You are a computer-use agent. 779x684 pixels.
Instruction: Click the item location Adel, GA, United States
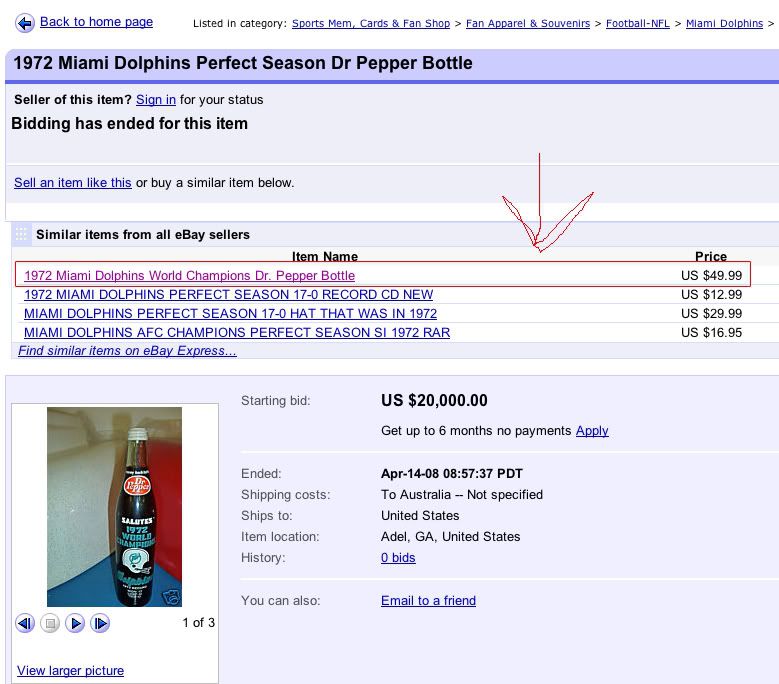point(451,536)
